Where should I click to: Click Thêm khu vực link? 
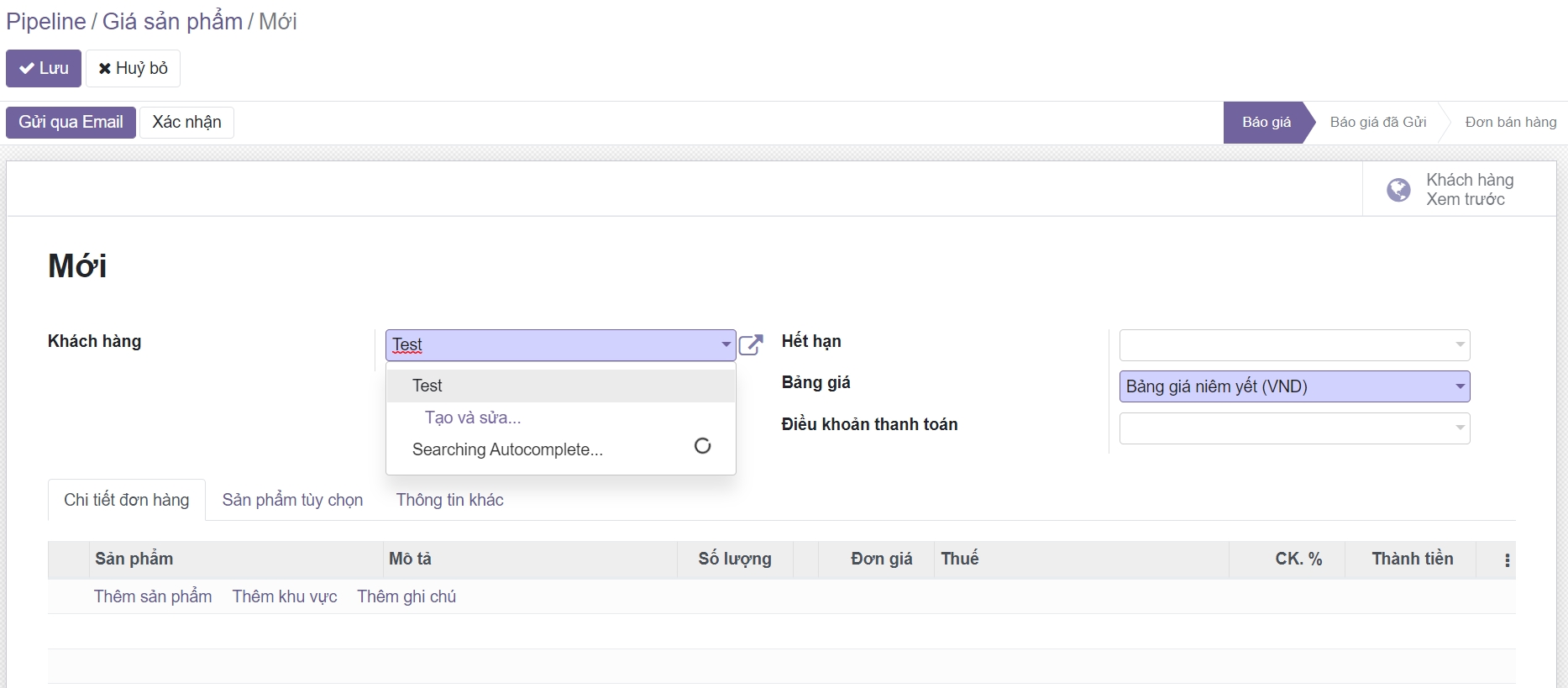tap(285, 596)
